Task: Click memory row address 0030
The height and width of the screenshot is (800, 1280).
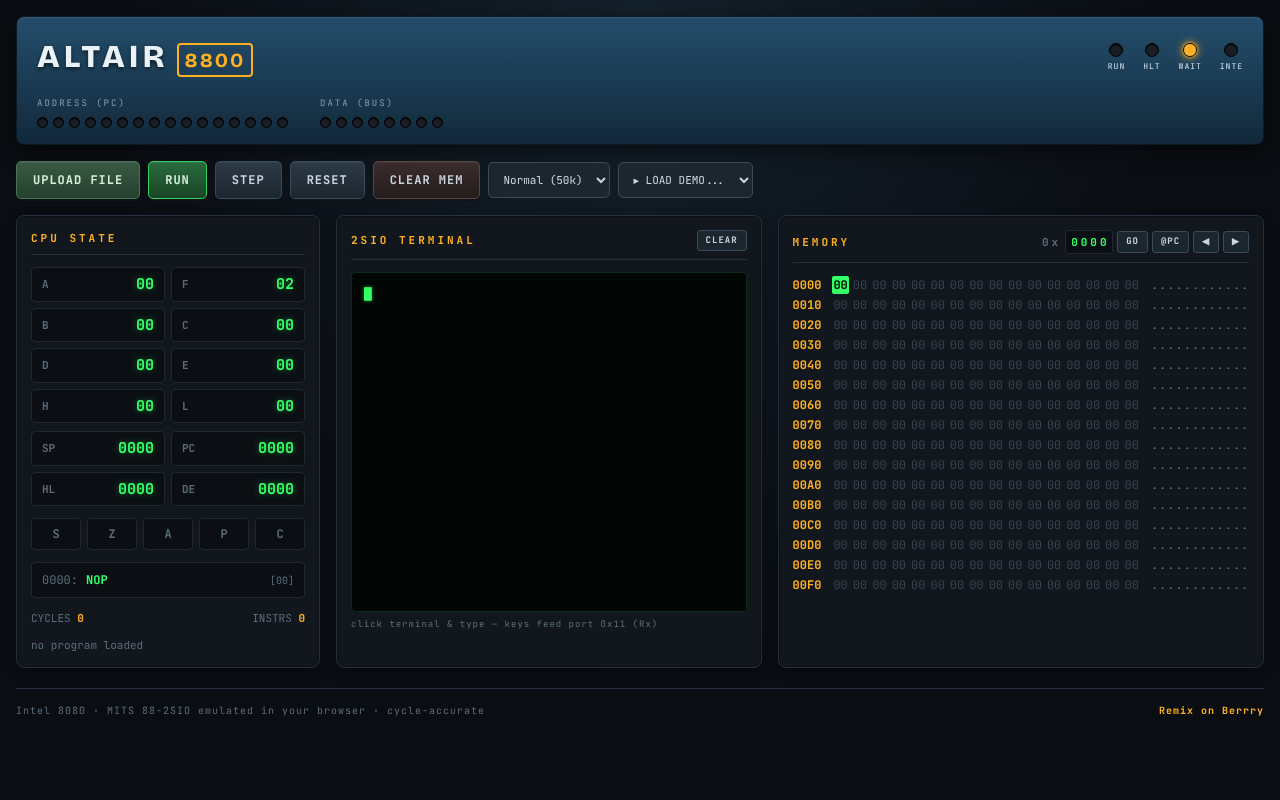Action: (x=807, y=345)
